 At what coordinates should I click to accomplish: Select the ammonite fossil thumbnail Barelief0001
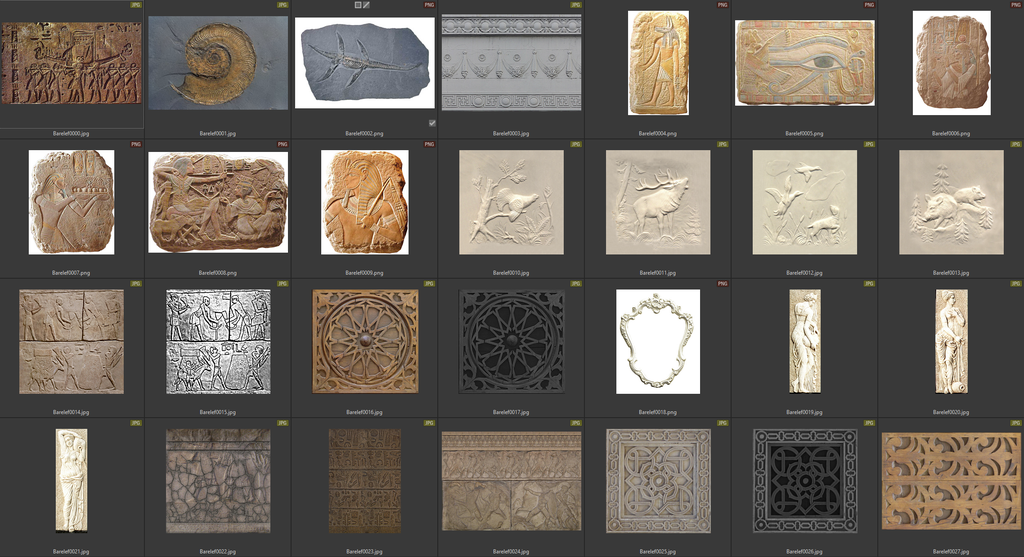[218, 62]
